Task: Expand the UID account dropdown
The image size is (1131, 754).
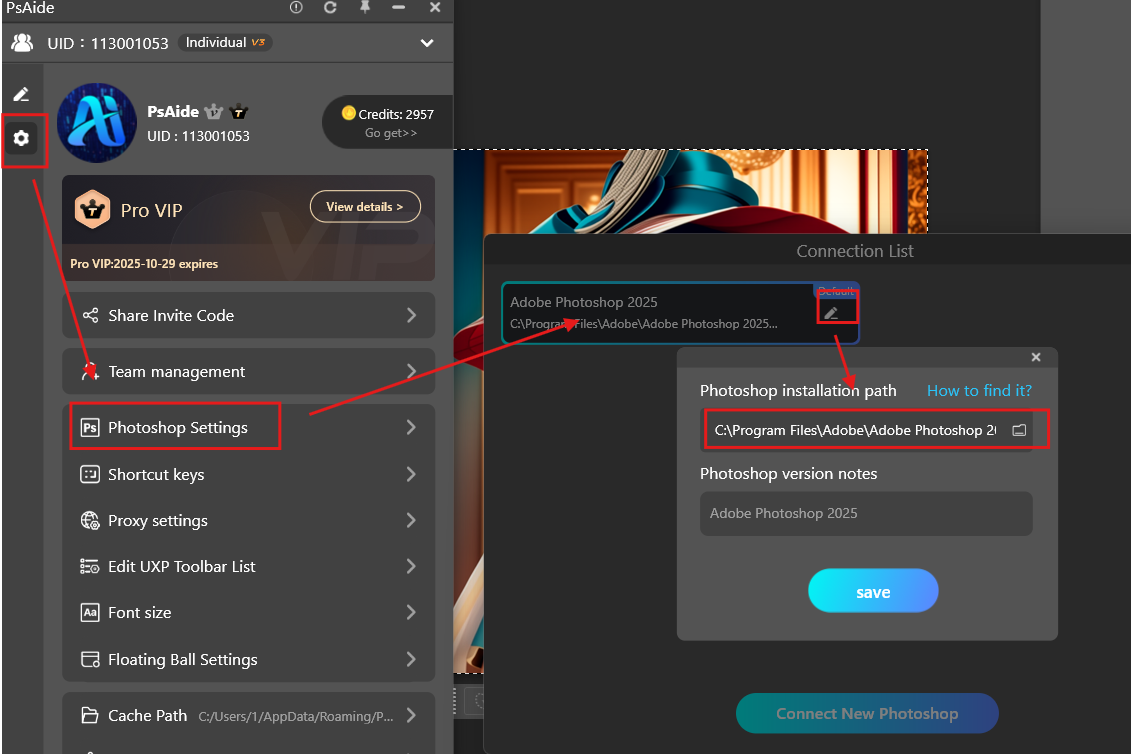Action: [x=427, y=43]
